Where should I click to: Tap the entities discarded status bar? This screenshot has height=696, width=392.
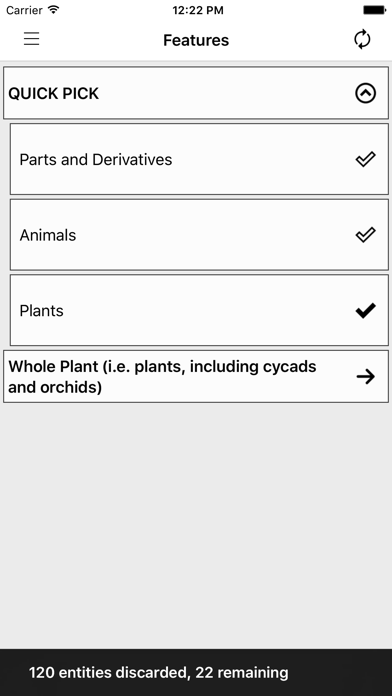[196, 672]
